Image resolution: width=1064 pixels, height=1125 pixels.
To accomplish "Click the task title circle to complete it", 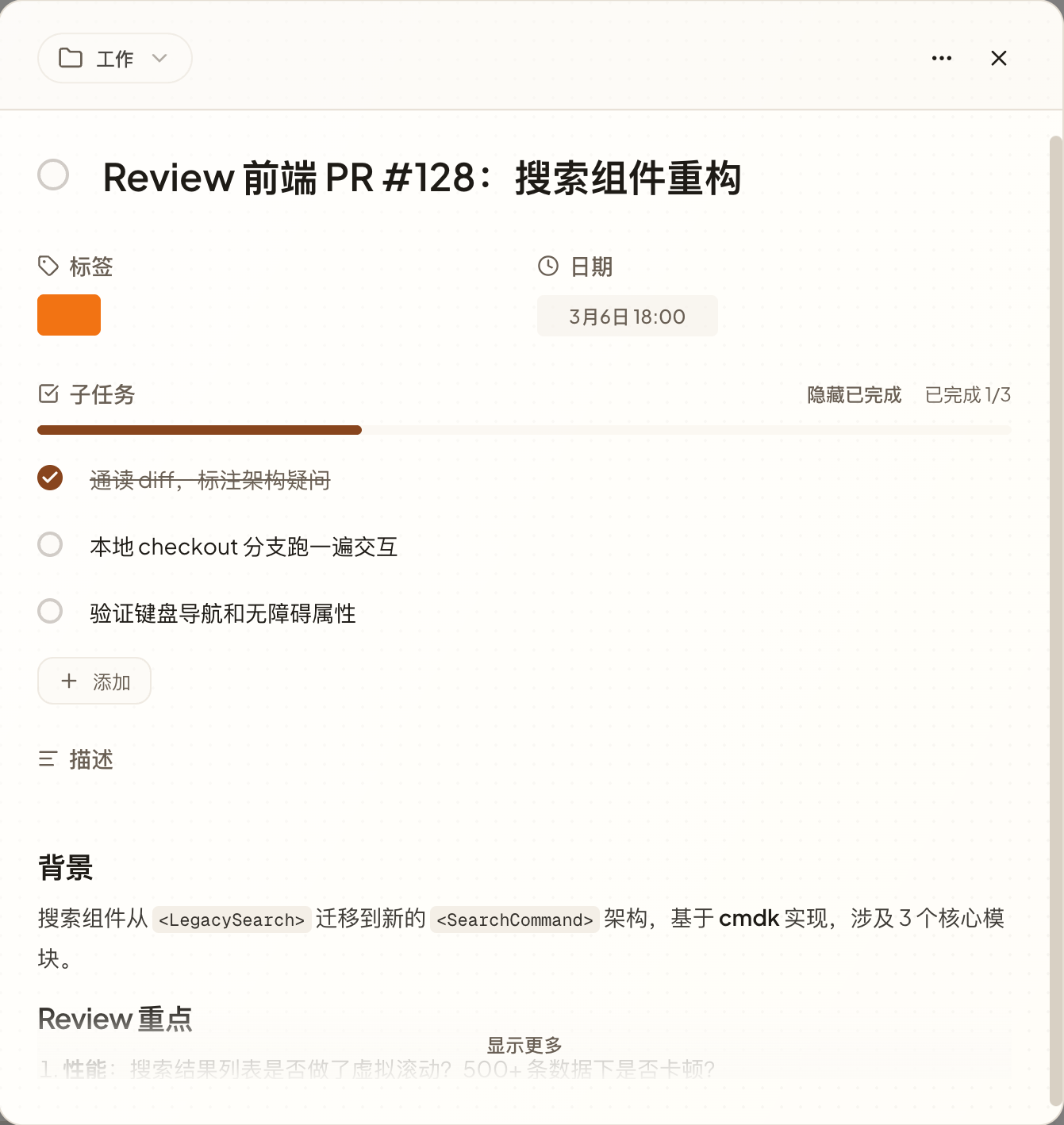I will tap(53, 175).
